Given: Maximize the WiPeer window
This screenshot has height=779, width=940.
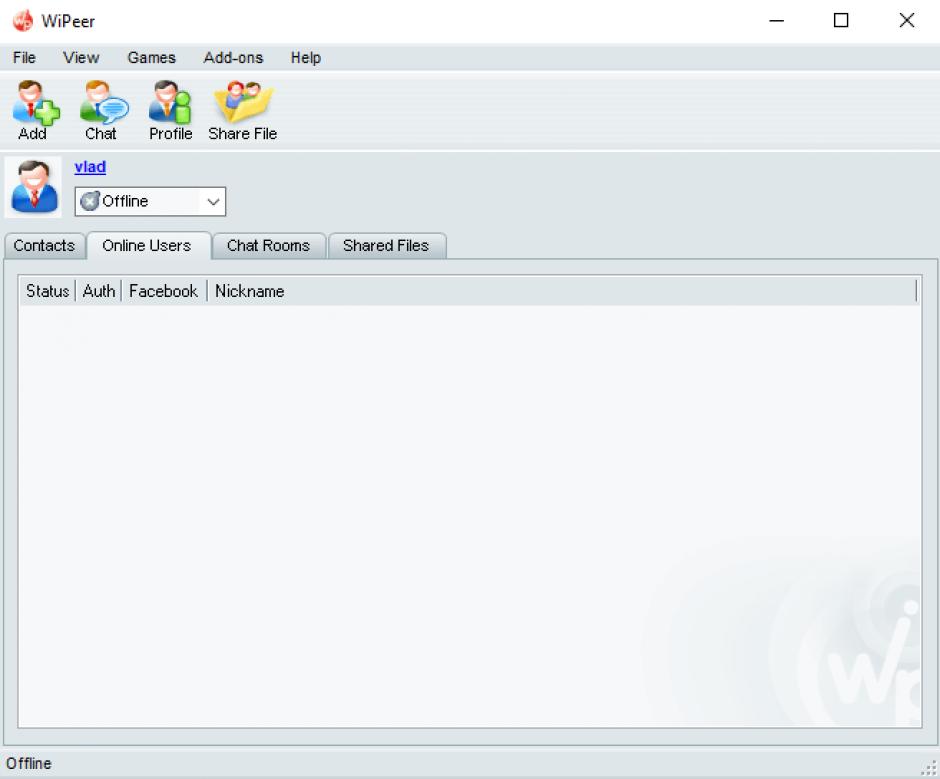Looking at the screenshot, I should point(841,21).
